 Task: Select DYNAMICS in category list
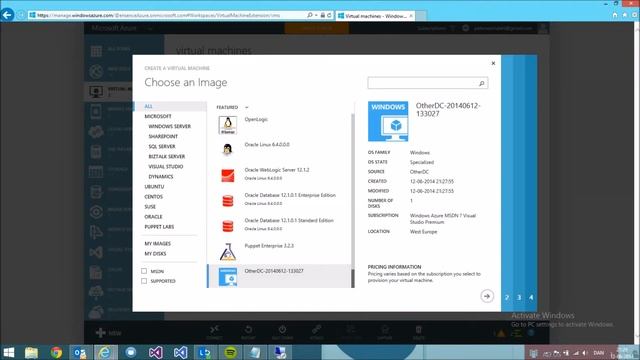point(161,177)
